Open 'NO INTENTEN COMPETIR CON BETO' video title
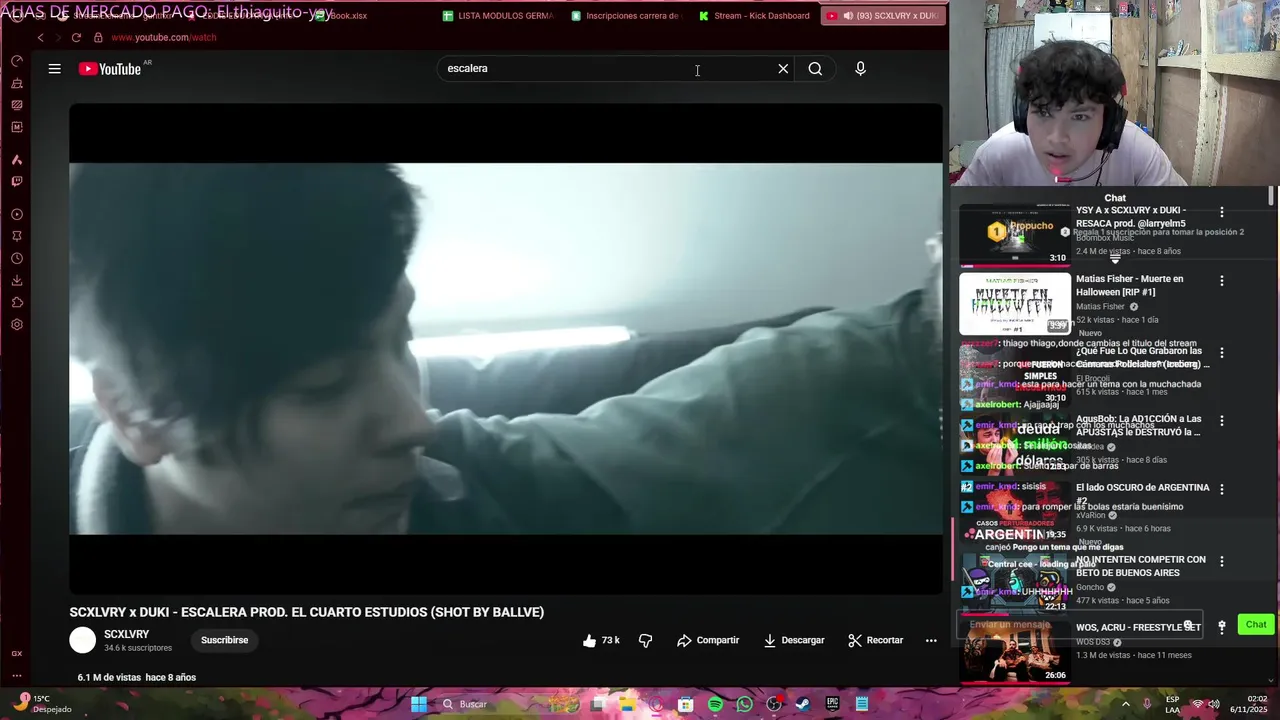Viewport: 1280px width, 720px height. tap(1141, 566)
